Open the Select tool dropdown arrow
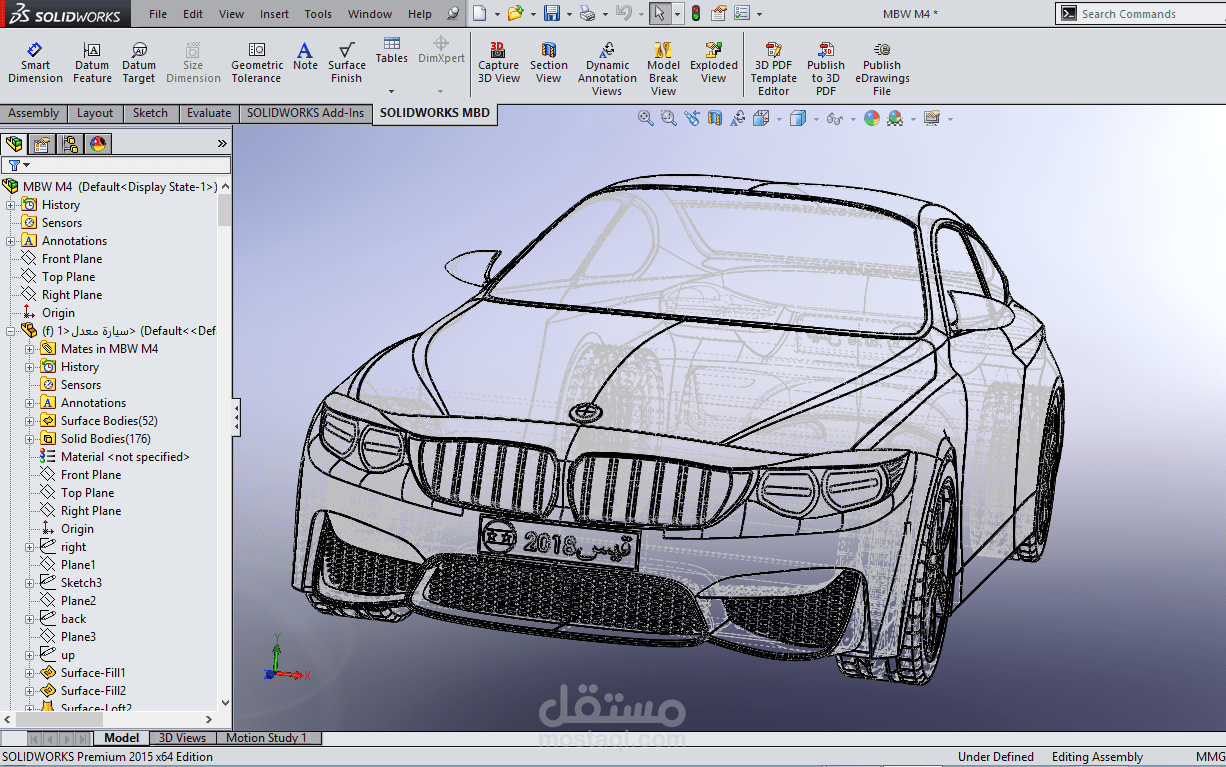Screen dimensions: 1226x767 (676, 14)
